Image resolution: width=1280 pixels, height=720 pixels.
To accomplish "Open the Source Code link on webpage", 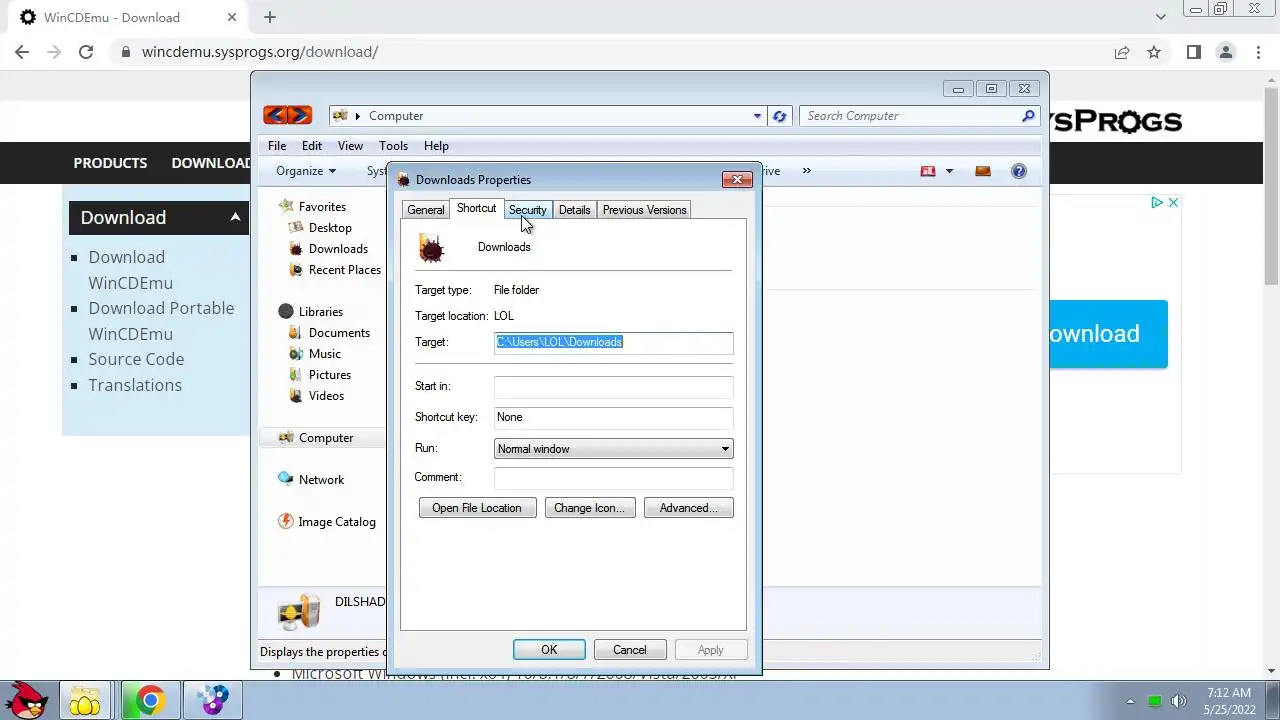I will [x=136, y=359].
